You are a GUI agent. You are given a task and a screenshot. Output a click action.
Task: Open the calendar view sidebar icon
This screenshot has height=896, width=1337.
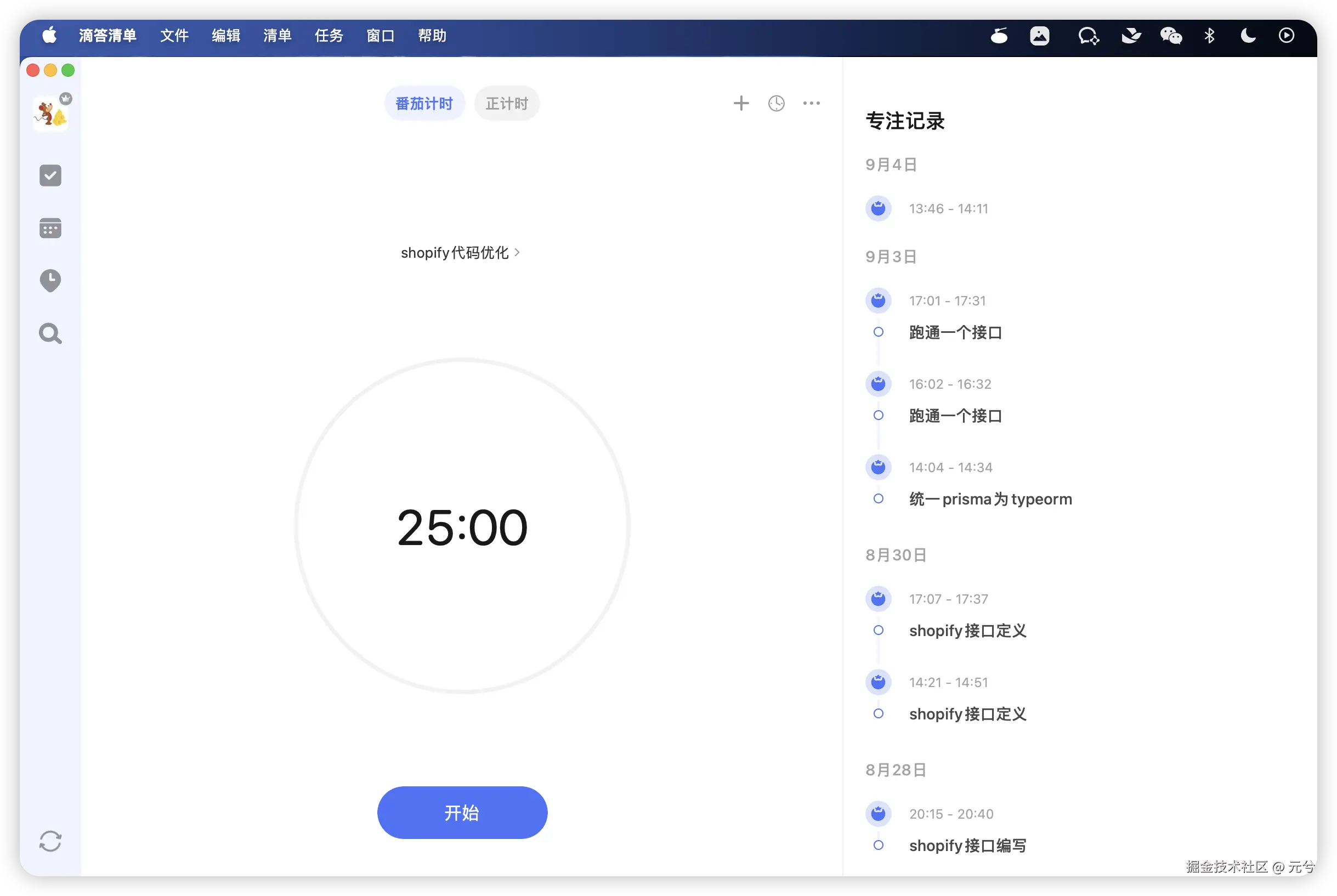point(50,228)
